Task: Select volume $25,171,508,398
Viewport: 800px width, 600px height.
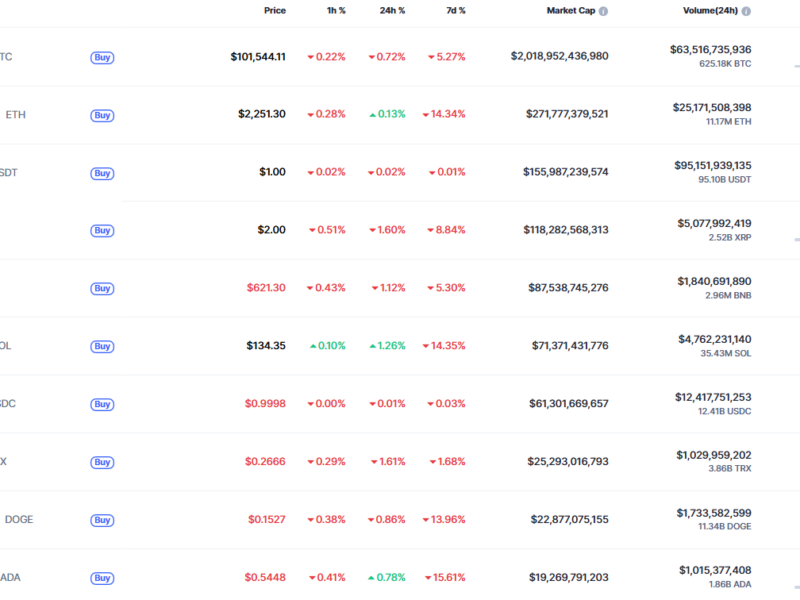Action: tap(712, 107)
